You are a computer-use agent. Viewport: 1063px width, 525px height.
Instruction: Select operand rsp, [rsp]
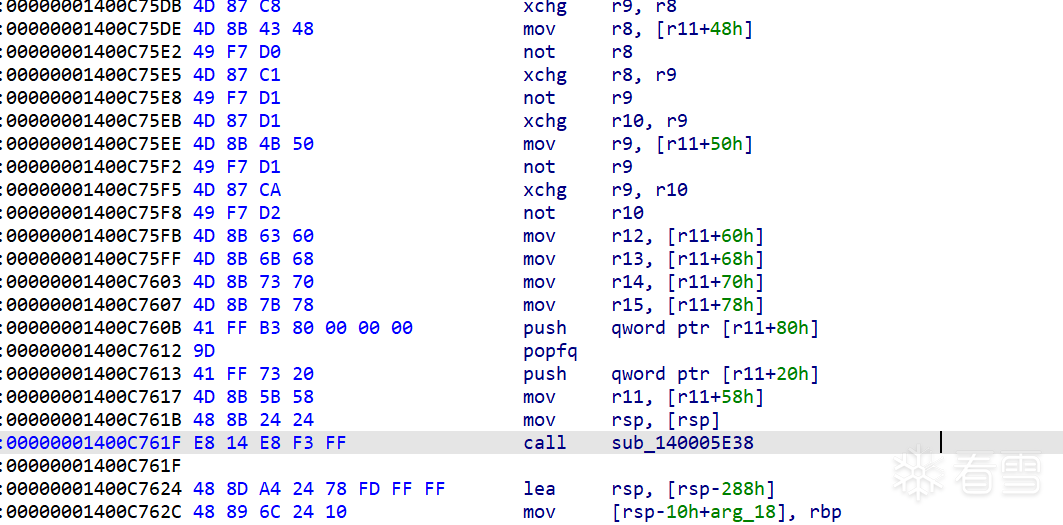point(665,420)
